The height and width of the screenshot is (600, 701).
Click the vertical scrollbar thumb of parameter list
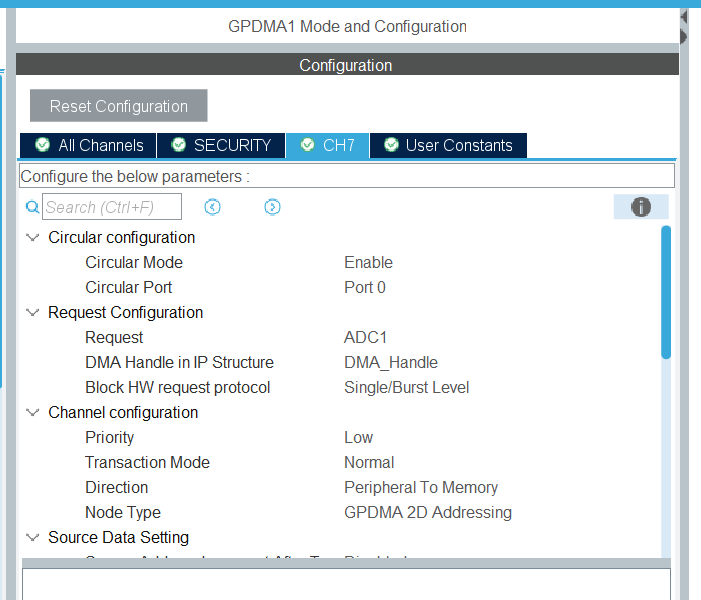(666, 292)
